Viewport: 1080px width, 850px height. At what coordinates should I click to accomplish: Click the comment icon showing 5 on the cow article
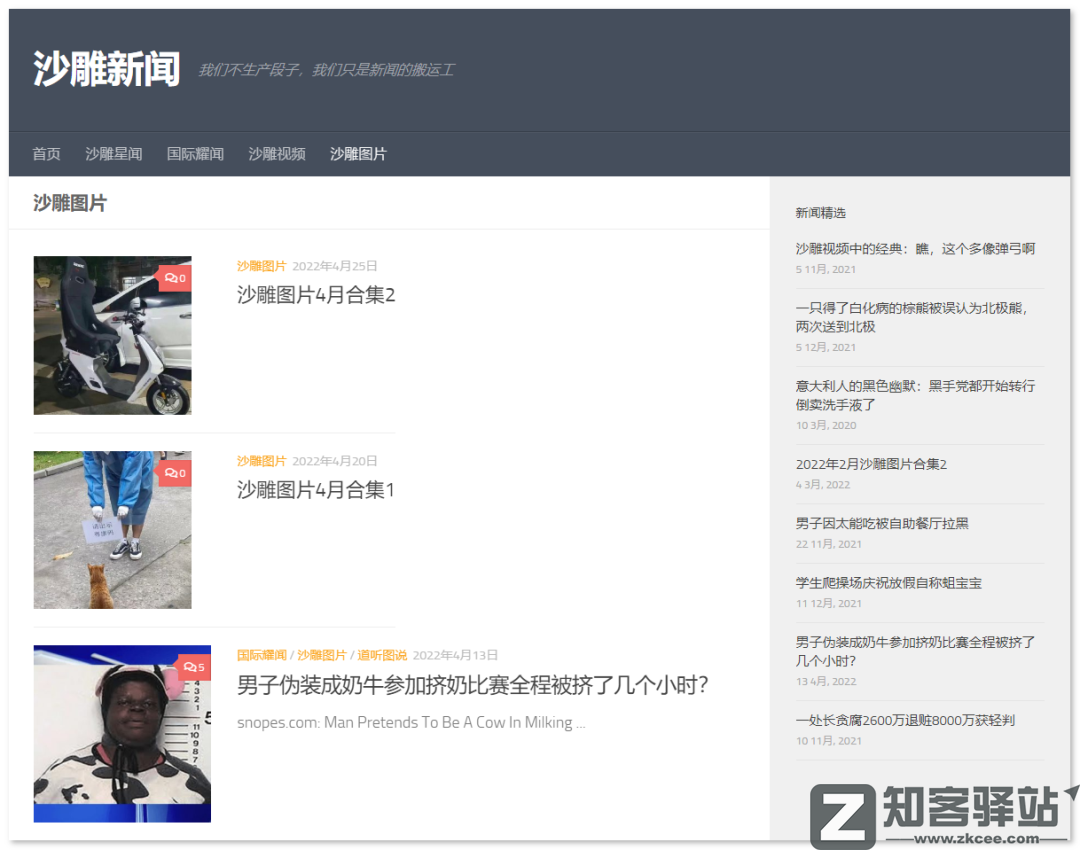(191, 666)
